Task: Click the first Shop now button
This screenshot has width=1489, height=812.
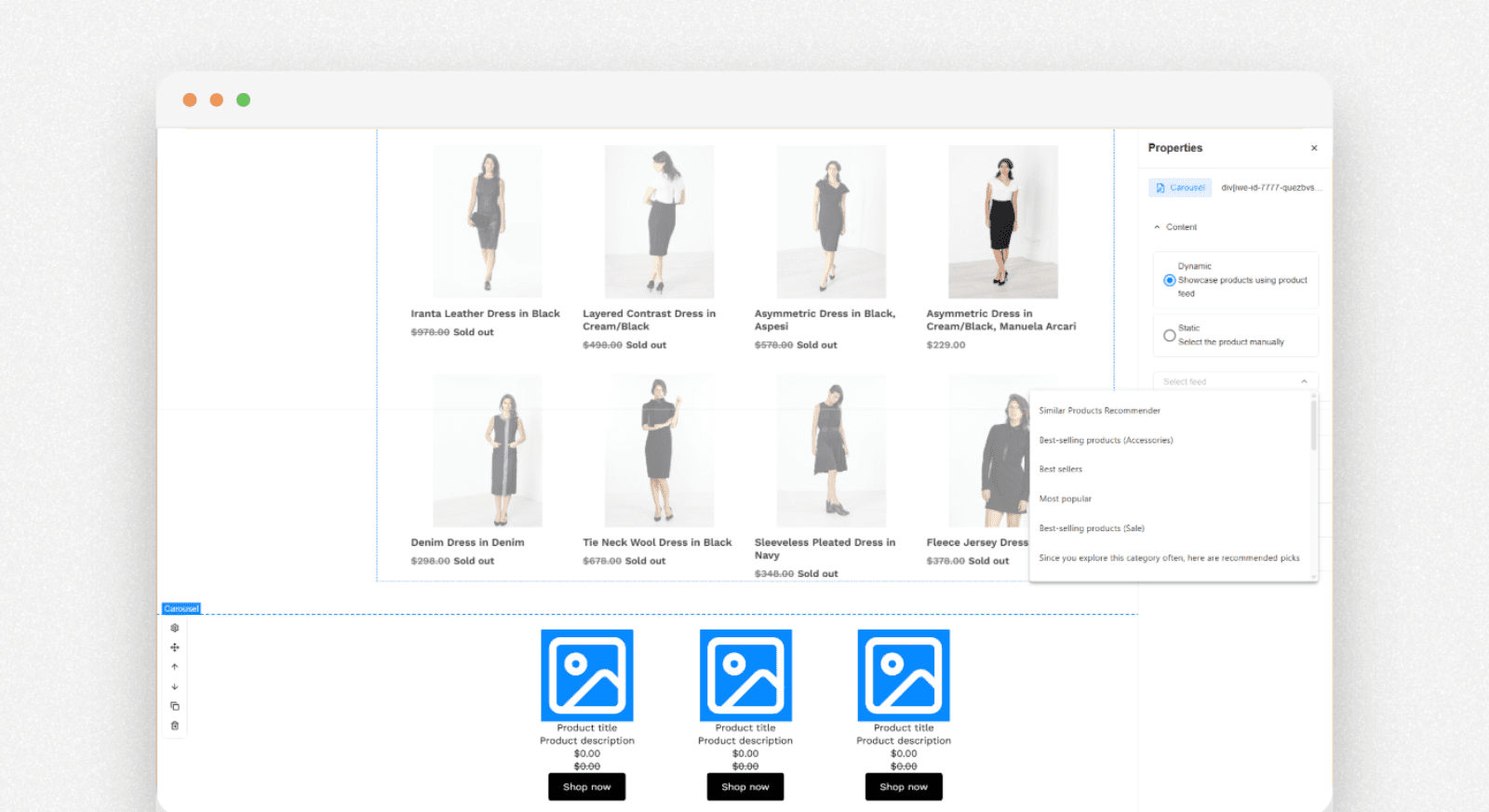Action: coord(586,787)
